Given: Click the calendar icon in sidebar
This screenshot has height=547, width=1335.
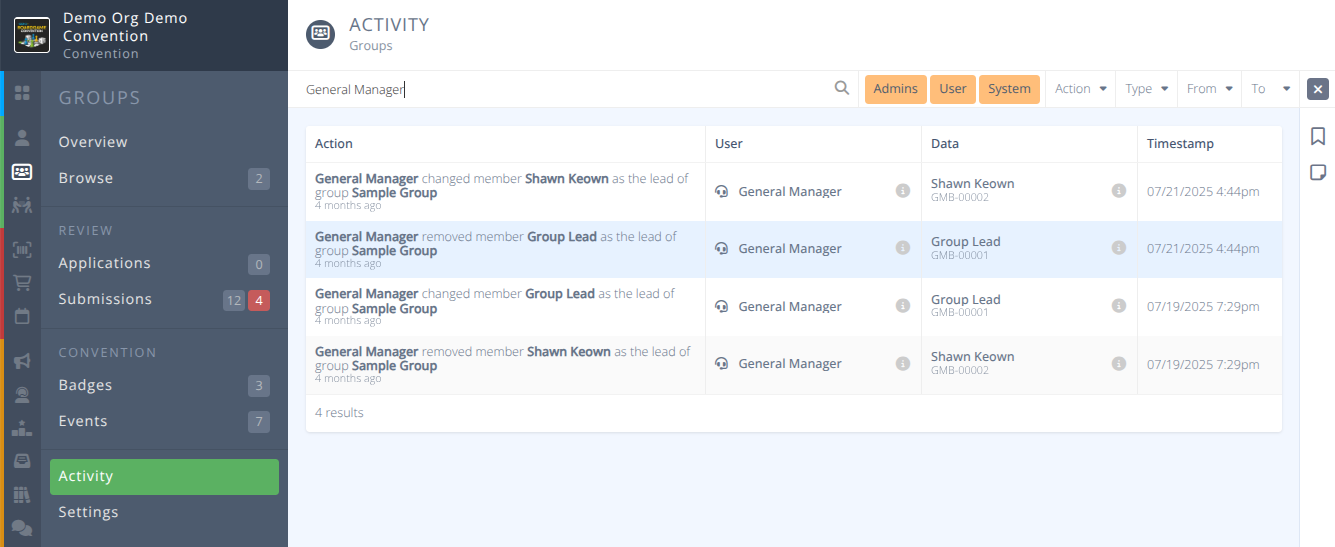Looking at the screenshot, I should (x=21, y=316).
